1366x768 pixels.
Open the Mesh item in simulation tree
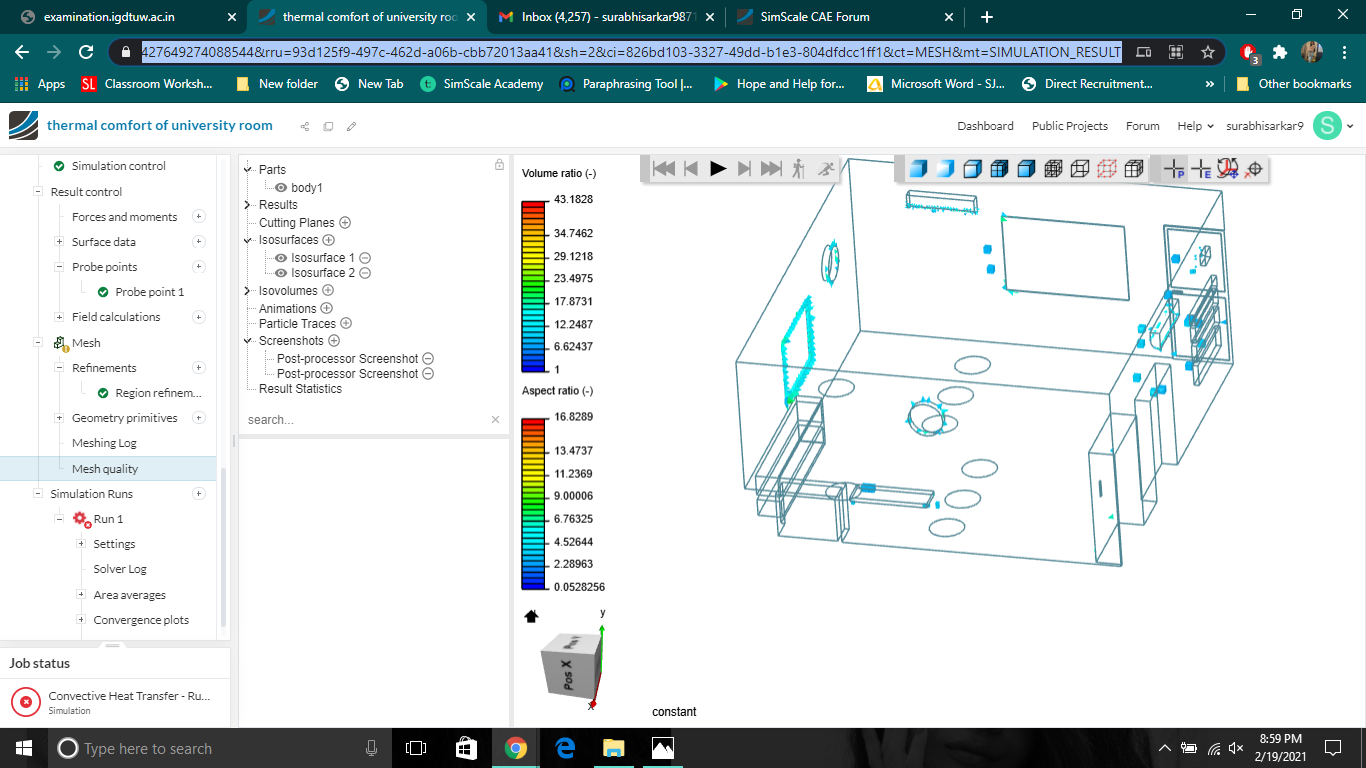(x=85, y=342)
